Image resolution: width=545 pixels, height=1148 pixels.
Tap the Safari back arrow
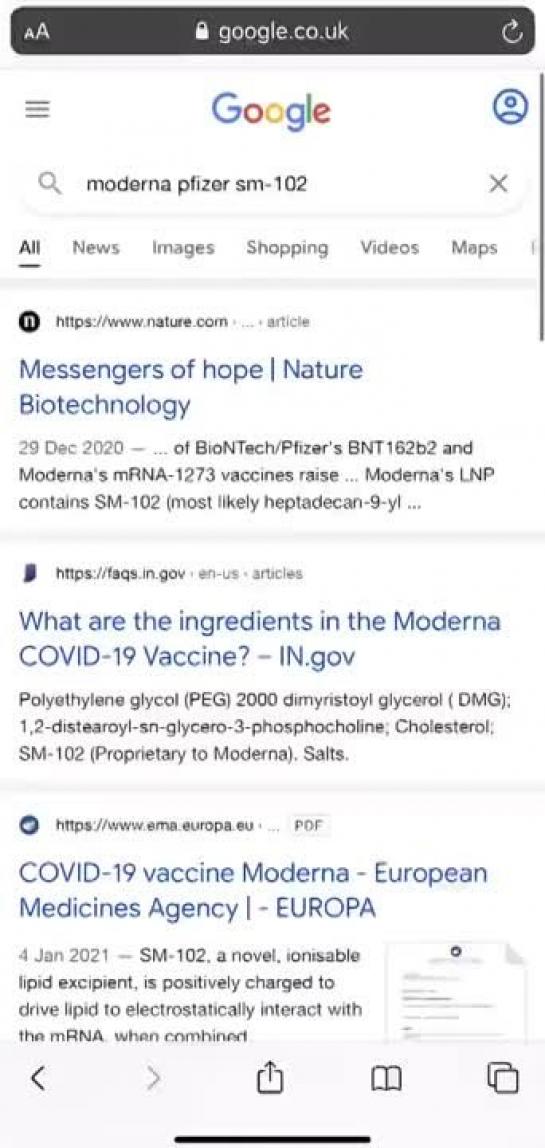tap(38, 1077)
